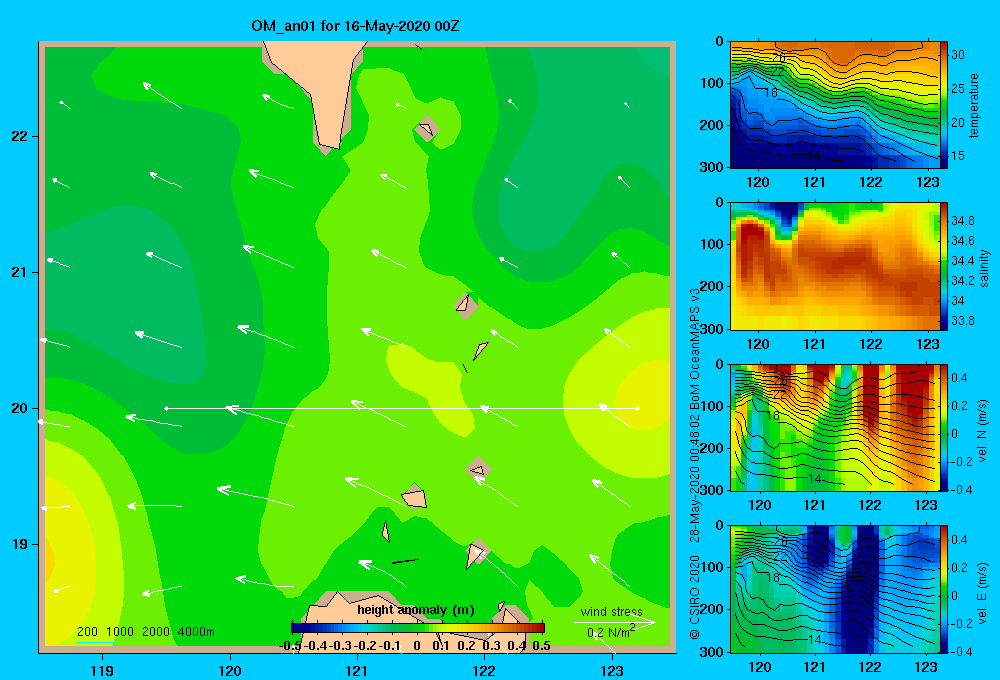Click the 'height anomaly (m)' label
1000x680 pixels.
(416, 610)
